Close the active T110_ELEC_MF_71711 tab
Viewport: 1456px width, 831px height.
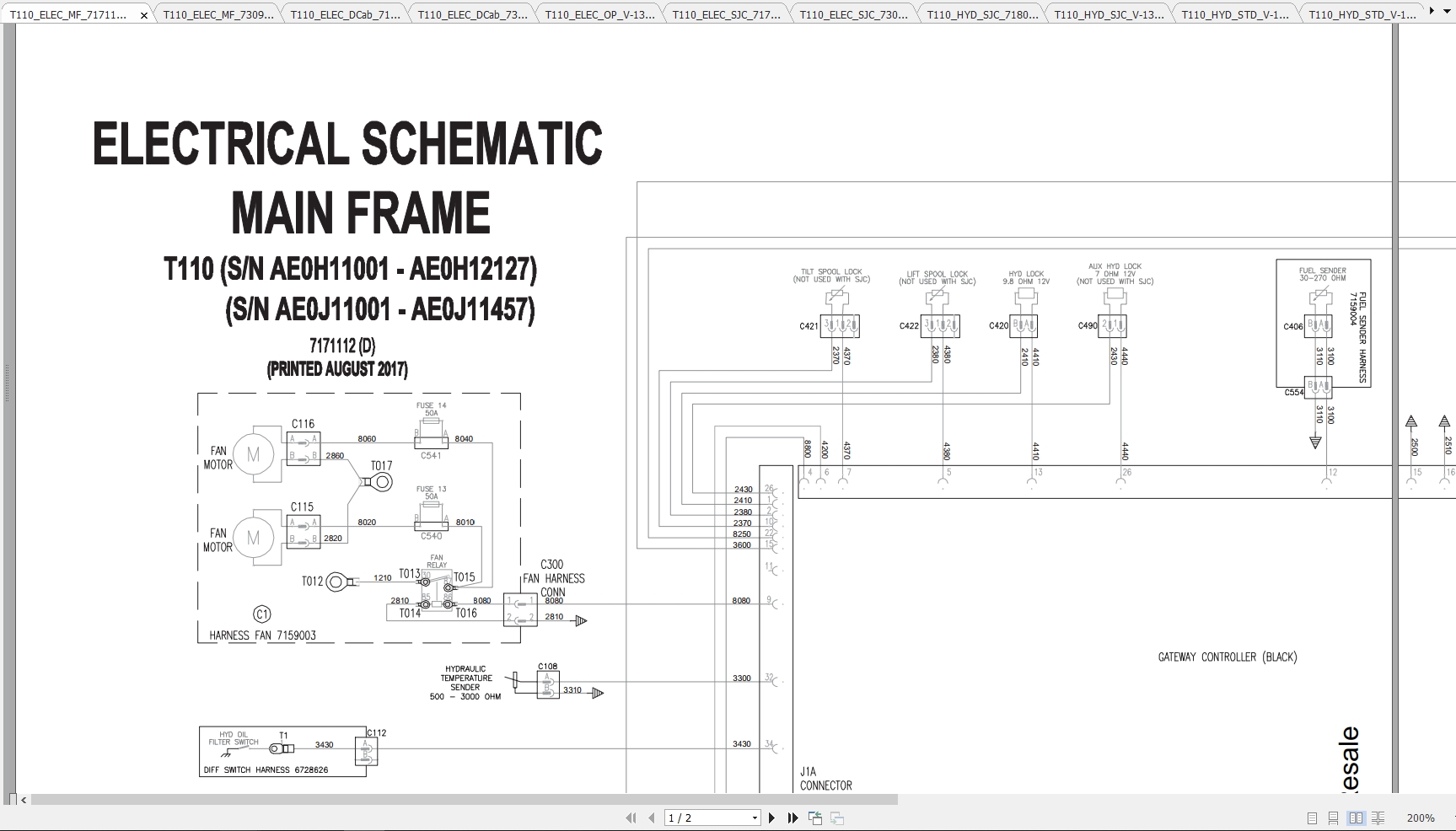click(143, 14)
